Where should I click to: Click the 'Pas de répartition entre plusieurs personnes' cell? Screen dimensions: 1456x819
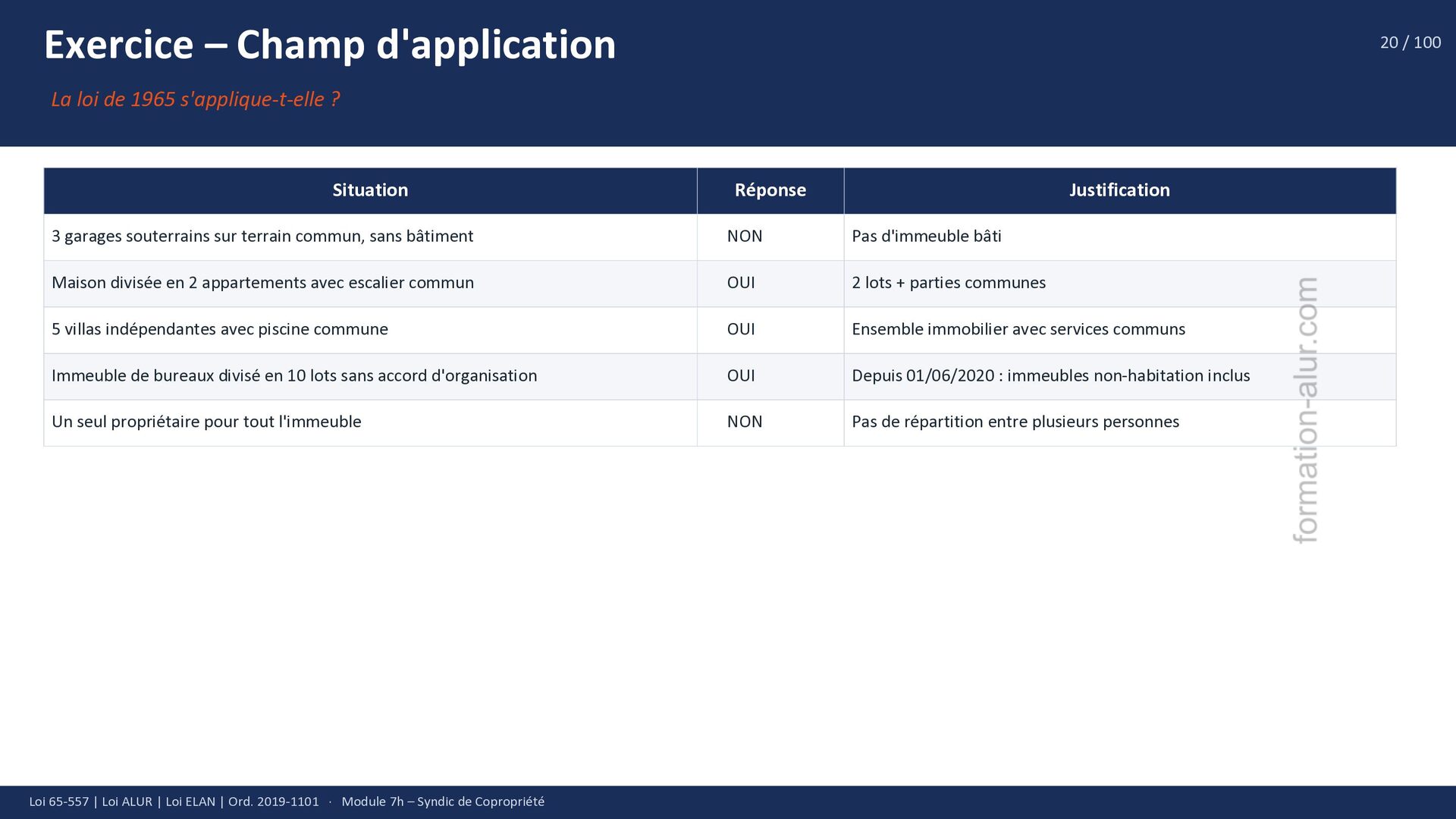1015,422
